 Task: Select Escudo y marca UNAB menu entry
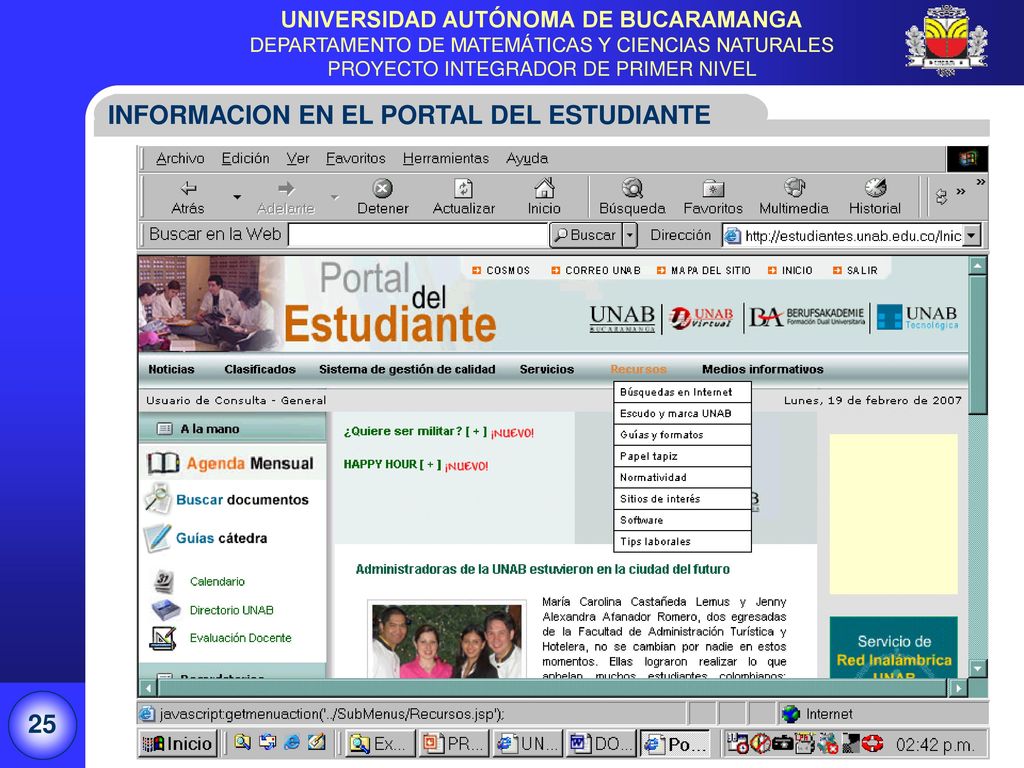coord(682,413)
